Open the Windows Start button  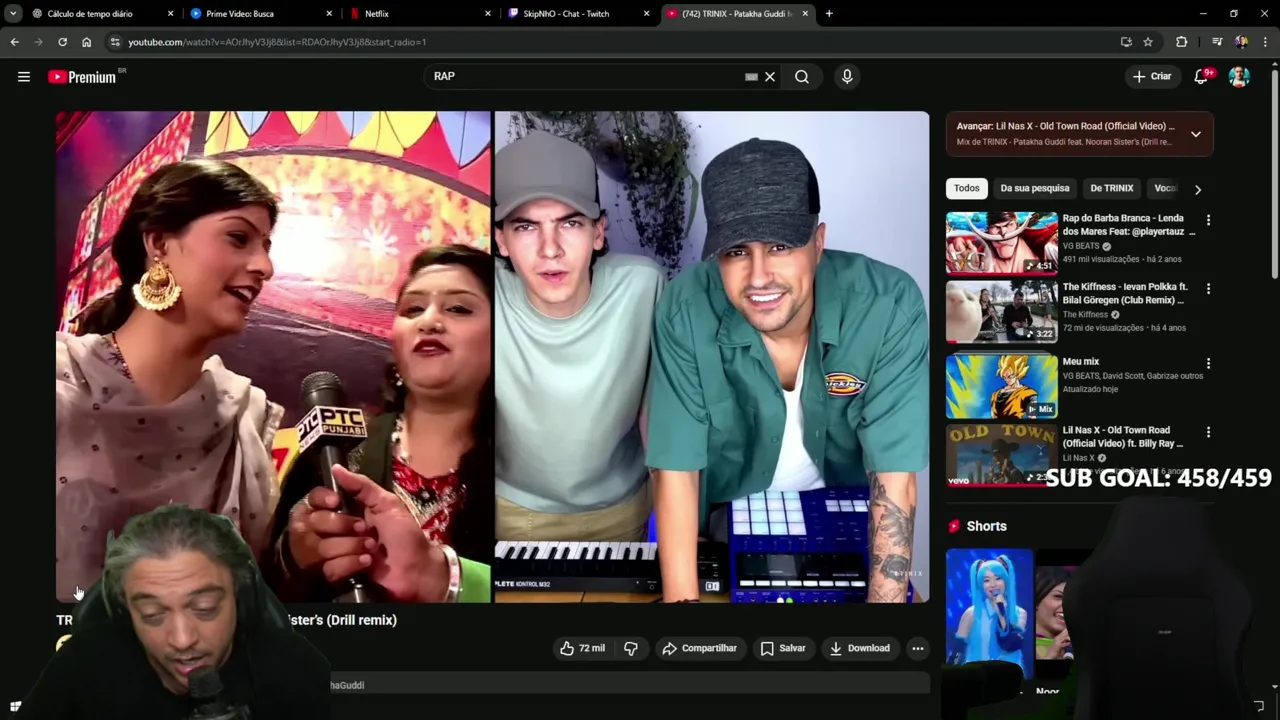coord(15,706)
